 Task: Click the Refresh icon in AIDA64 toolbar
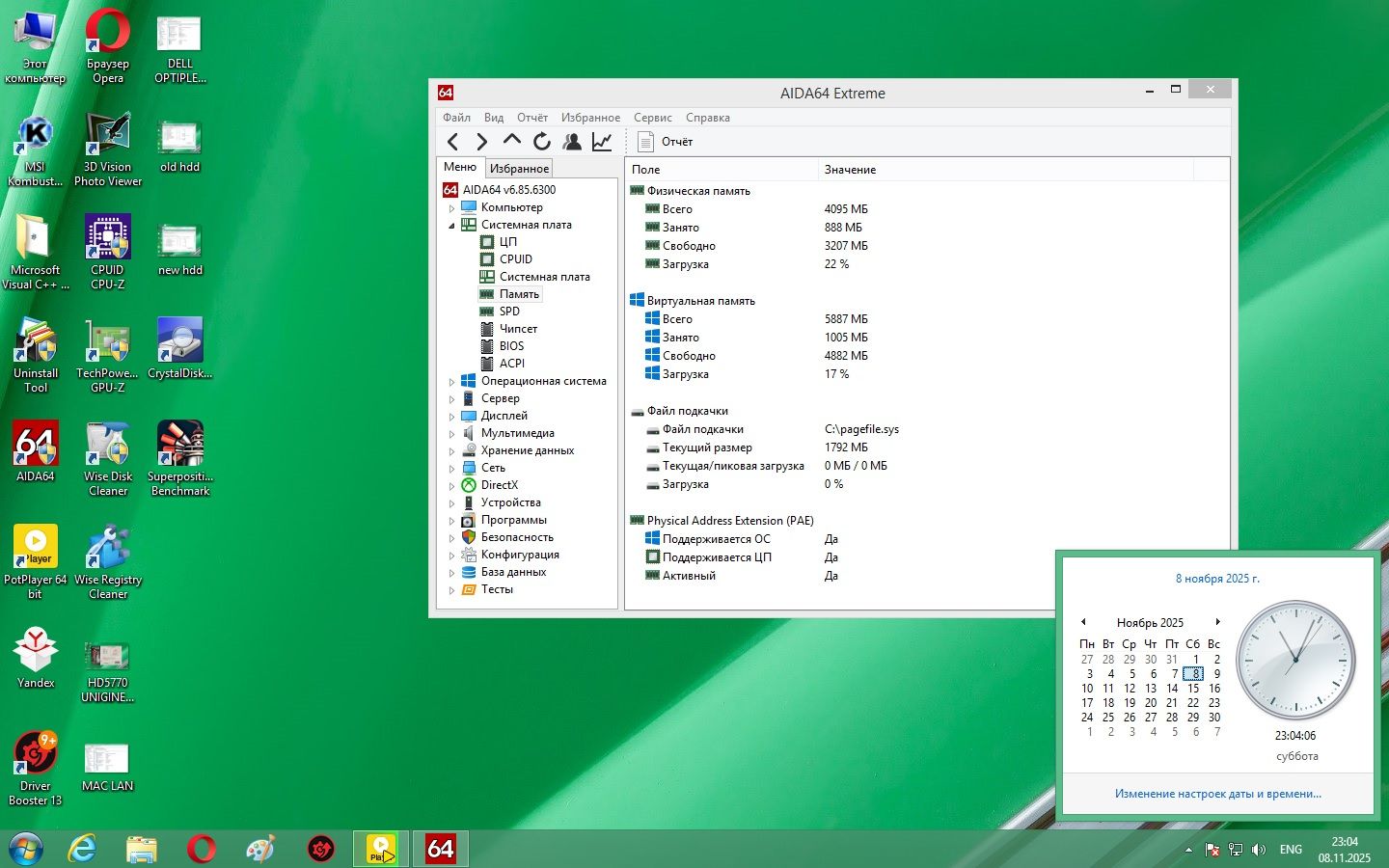click(x=542, y=142)
